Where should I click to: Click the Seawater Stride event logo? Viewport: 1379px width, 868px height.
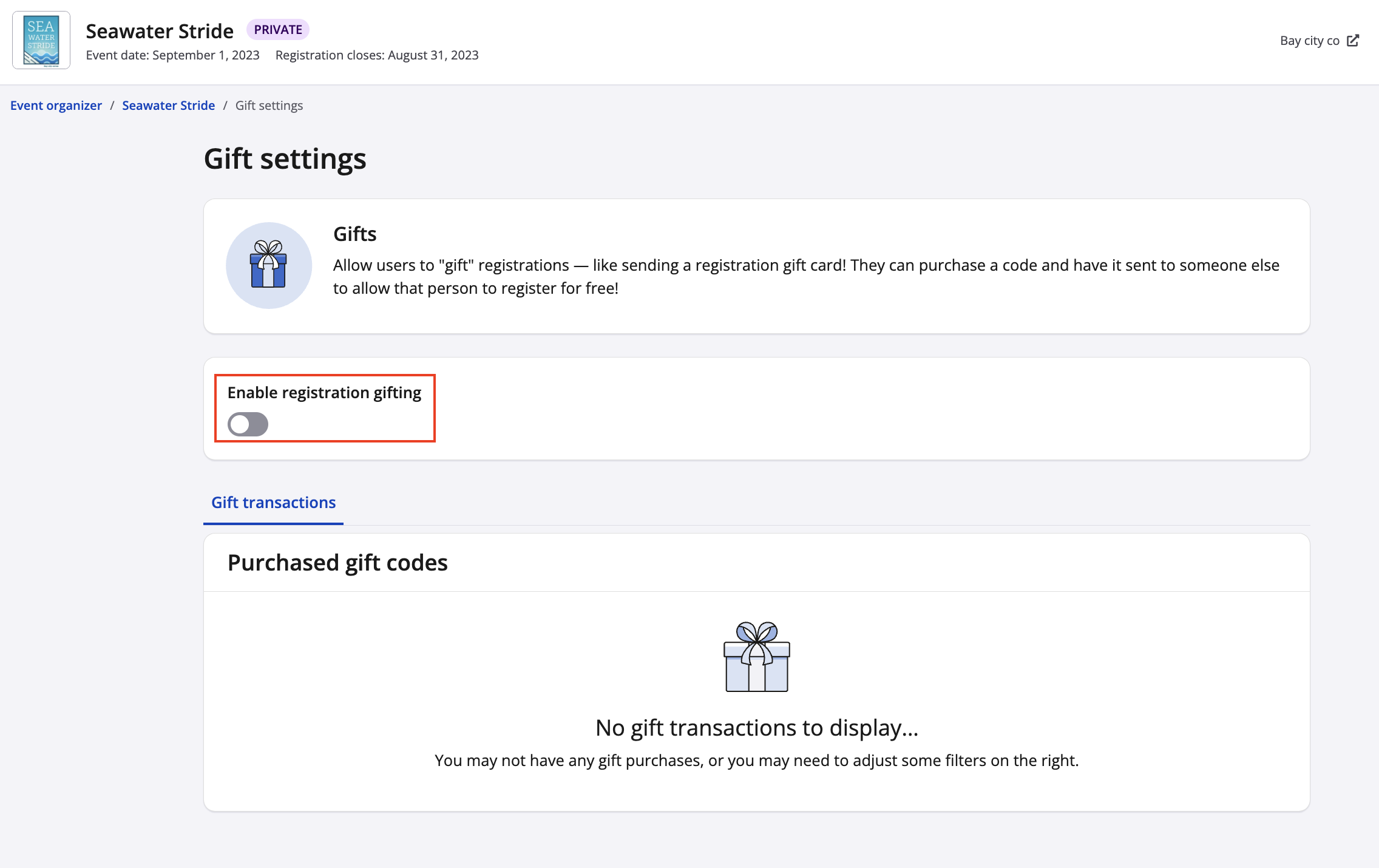(41, 40)
